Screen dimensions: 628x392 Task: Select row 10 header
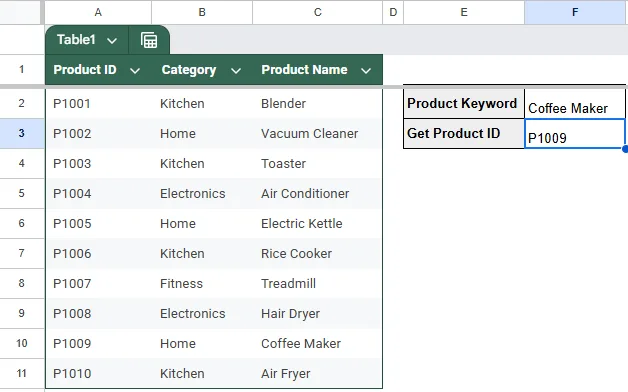(22, 344)
